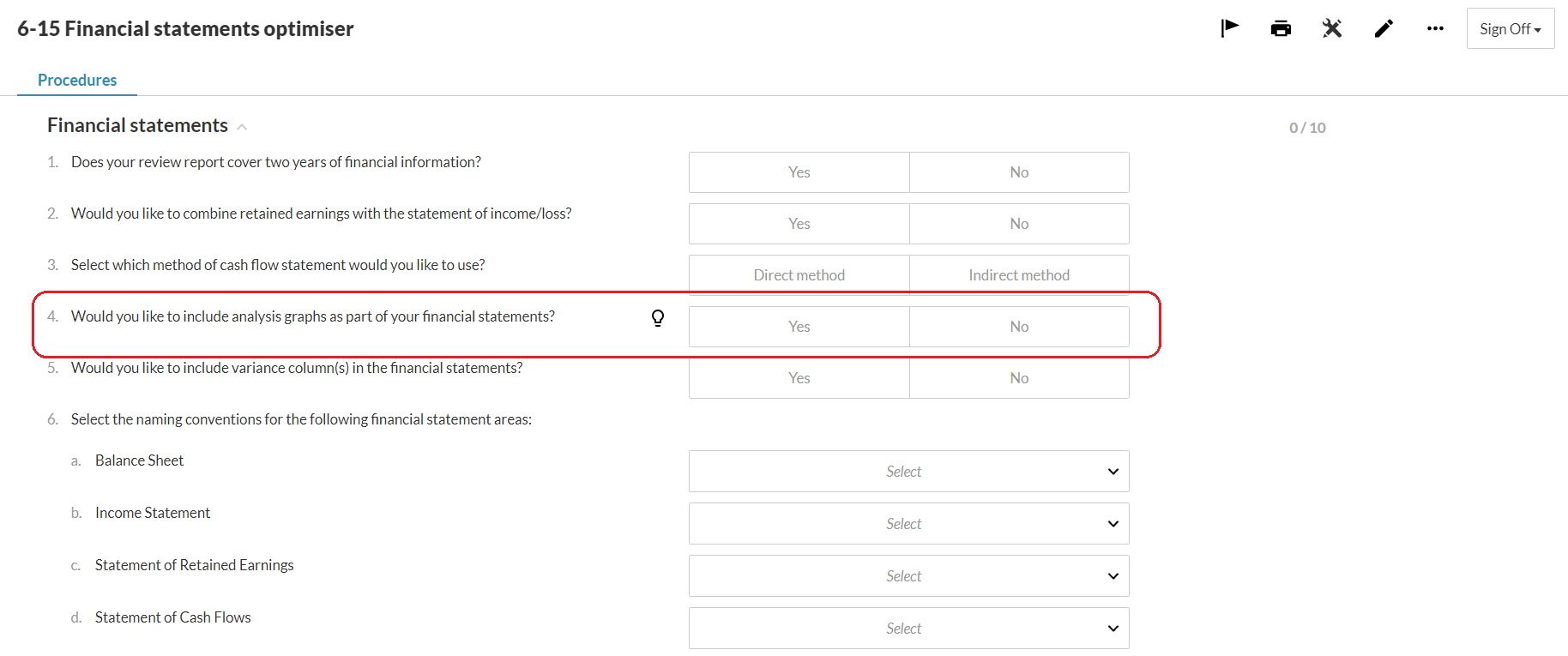Choose Direct method for cash flow statement
The height and width of the screenshot is (656, 1568).
tap(799, 275)
